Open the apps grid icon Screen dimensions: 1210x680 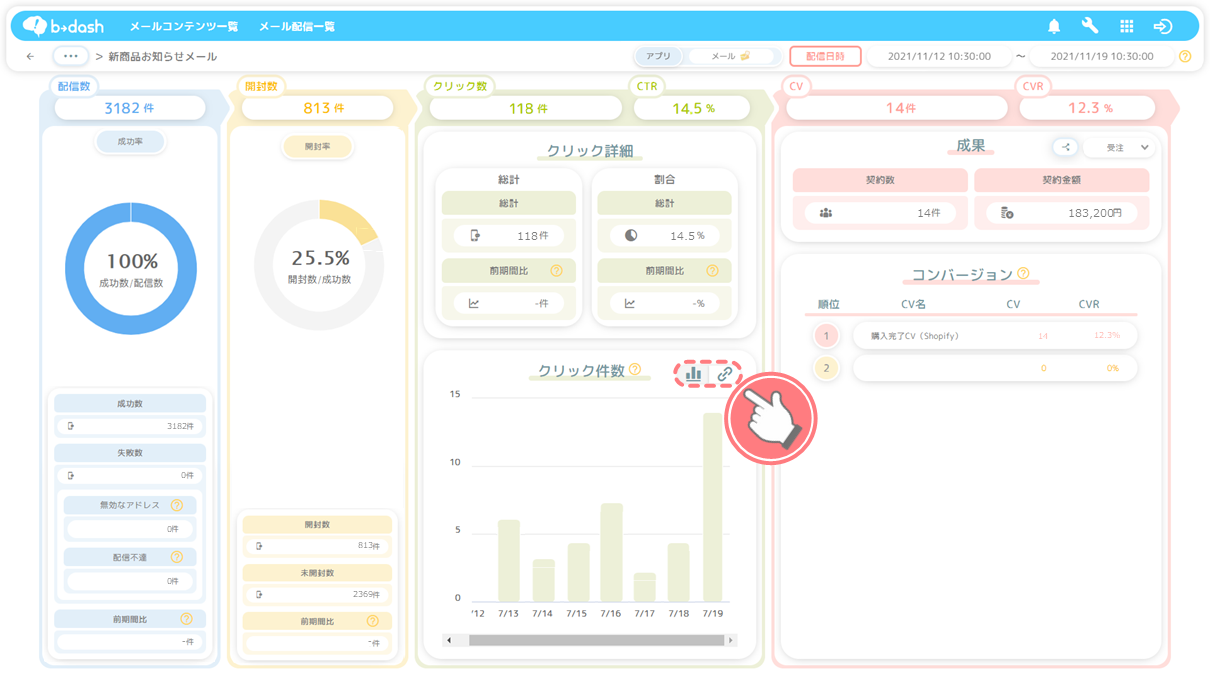(x=1127, y=27)
